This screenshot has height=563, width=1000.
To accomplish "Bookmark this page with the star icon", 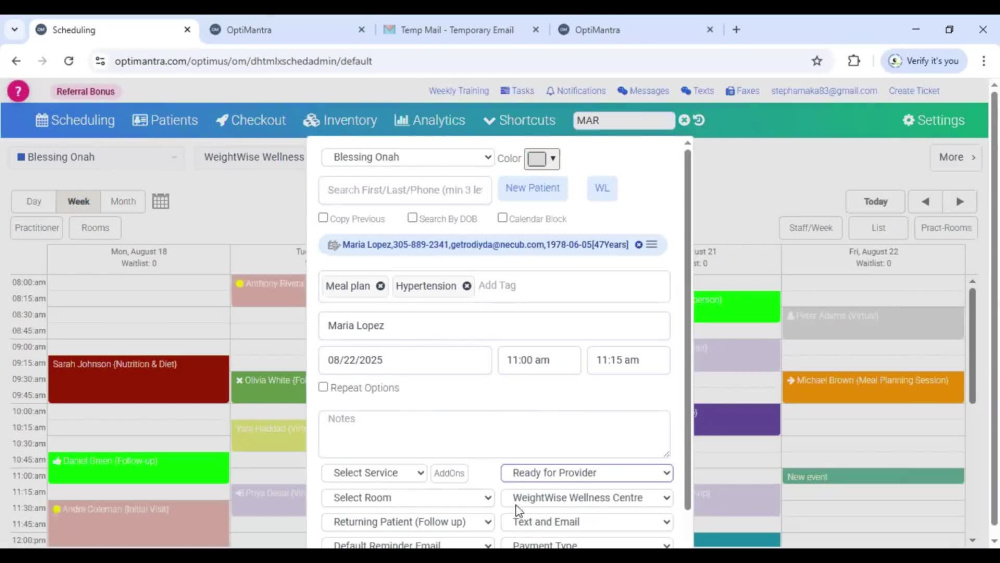I will pyautogui.click(x=817, y=61).
